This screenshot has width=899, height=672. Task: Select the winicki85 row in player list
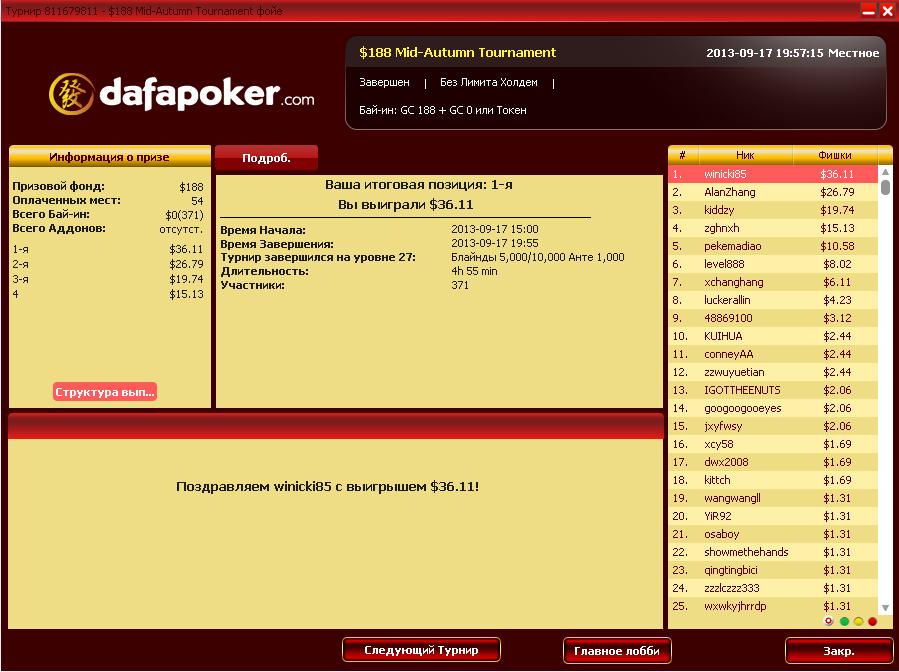point(773,174)
